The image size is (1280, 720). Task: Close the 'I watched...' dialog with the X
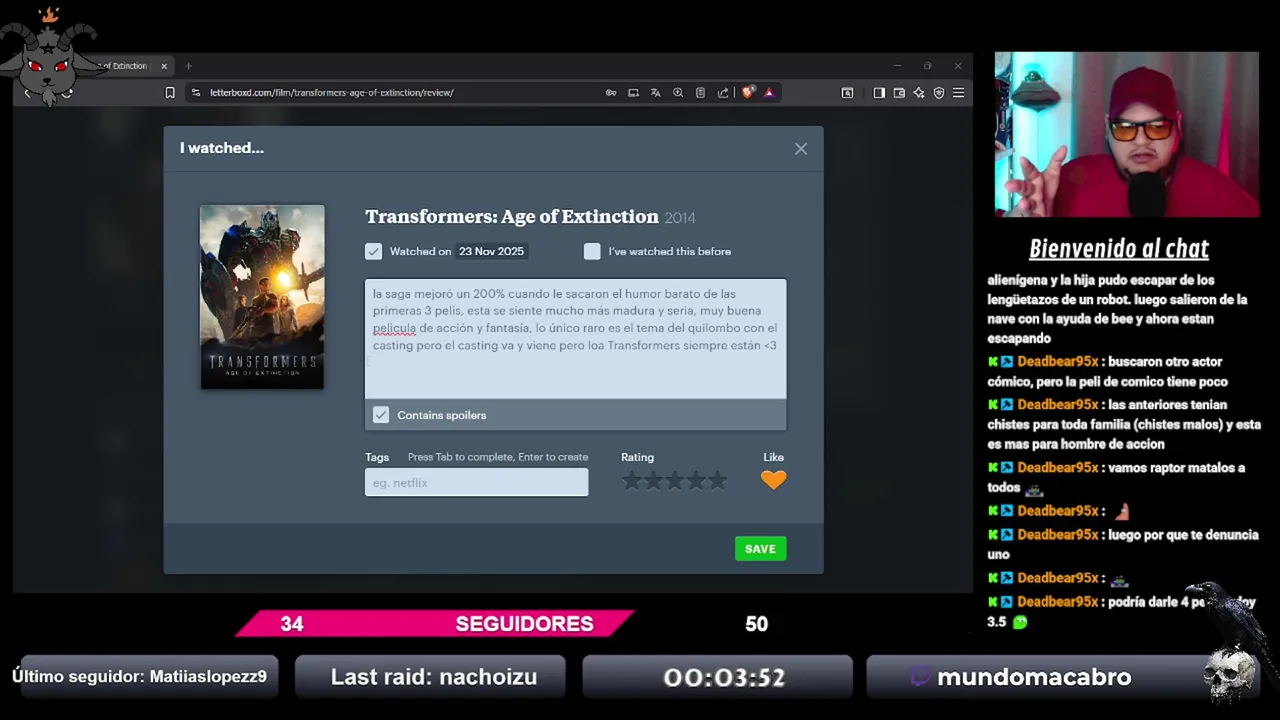tap(801, 149)
